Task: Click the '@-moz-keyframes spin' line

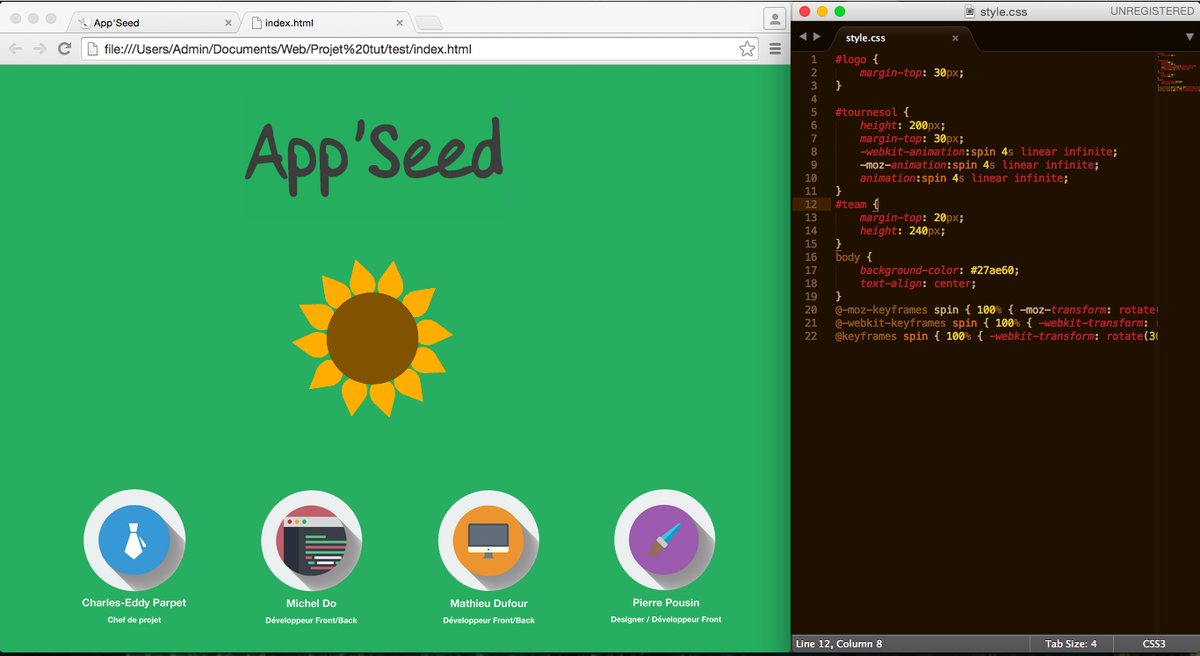Action: 996,309
